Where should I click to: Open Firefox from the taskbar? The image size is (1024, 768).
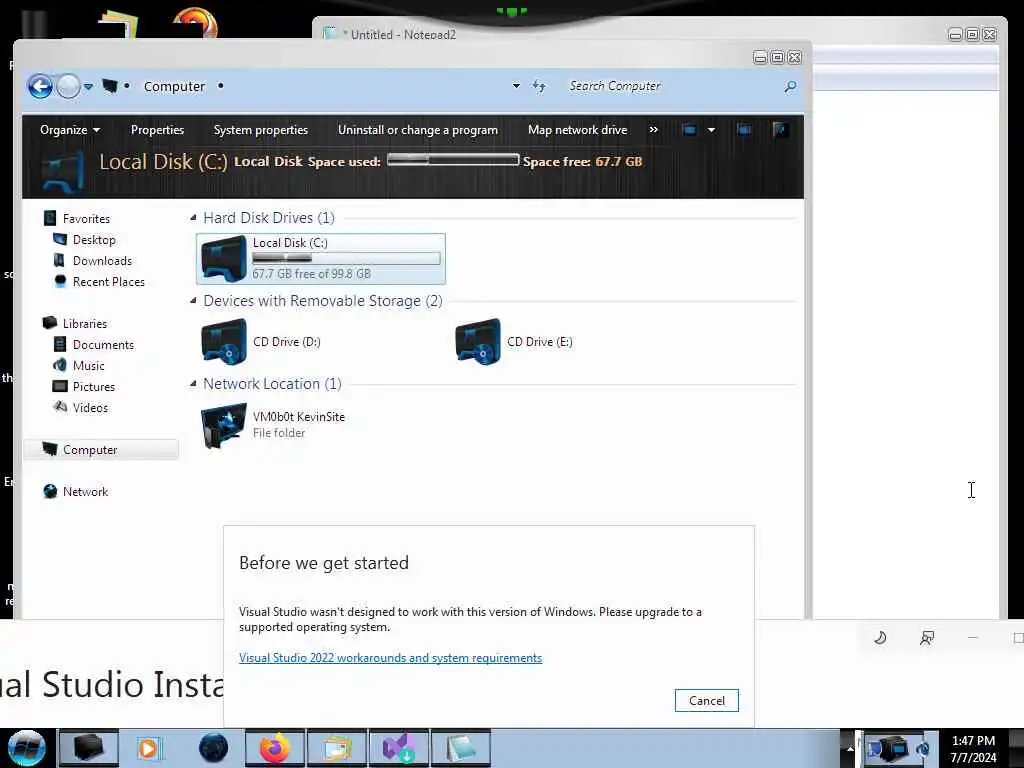tap(275, 748)
